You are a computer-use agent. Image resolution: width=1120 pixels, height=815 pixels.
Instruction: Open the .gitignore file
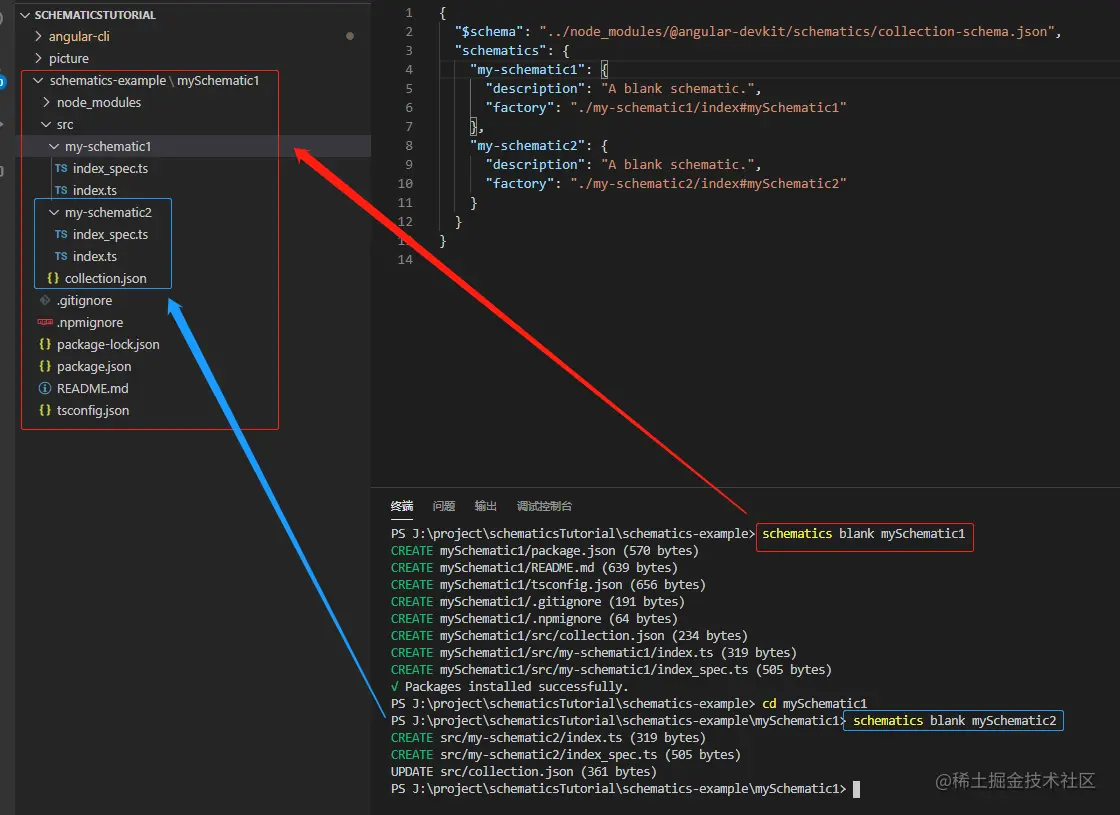coord(84,301)
